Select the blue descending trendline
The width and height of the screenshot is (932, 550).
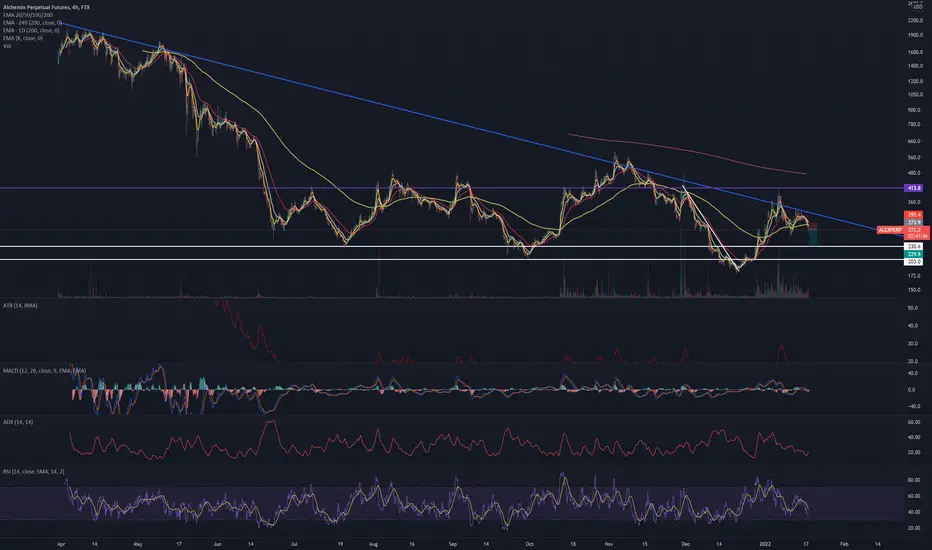(x=416, y=114)
